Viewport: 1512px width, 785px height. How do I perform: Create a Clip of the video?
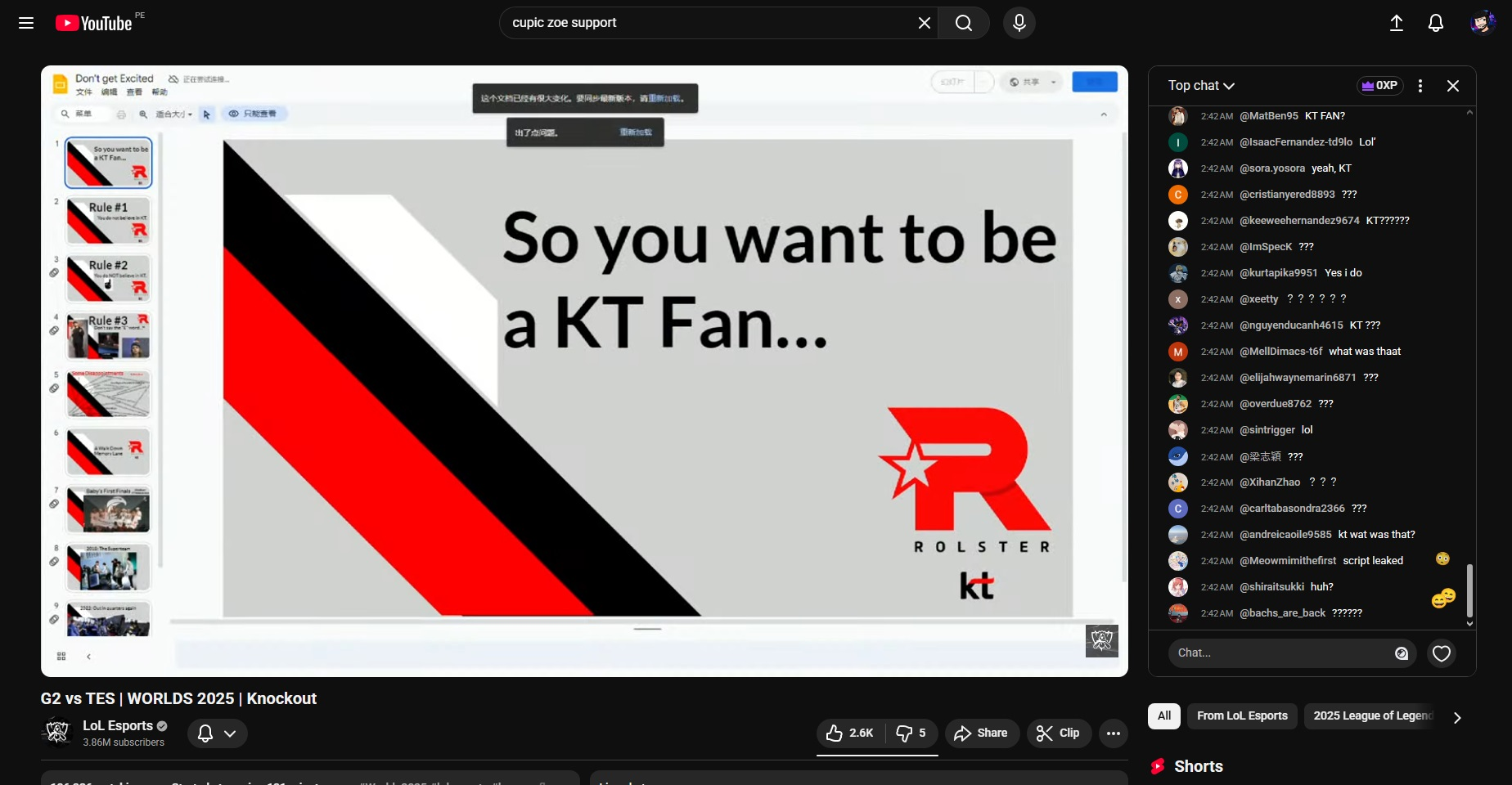point(1059,733)
